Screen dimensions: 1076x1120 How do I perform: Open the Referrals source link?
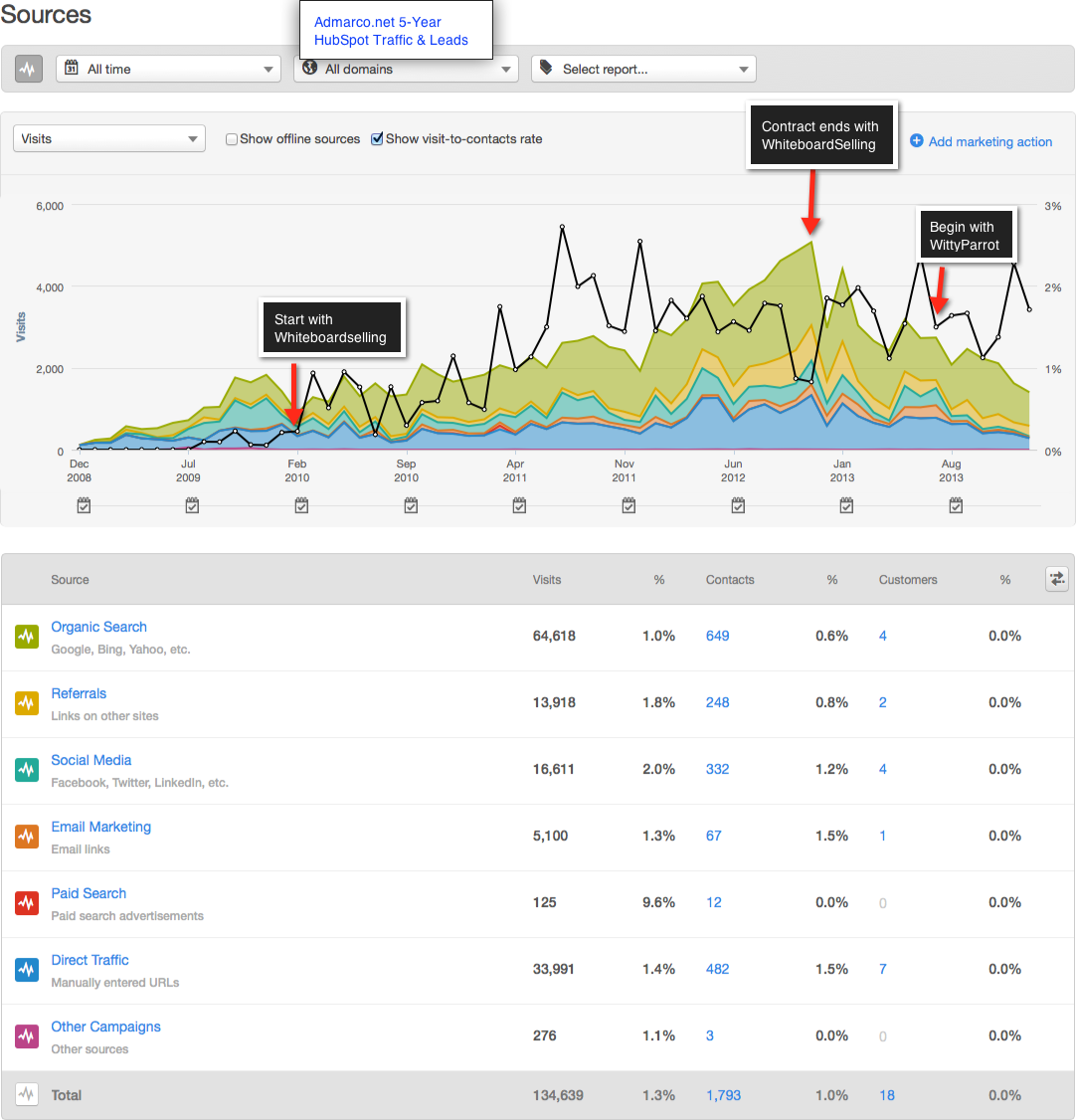[x=79, y=693]
